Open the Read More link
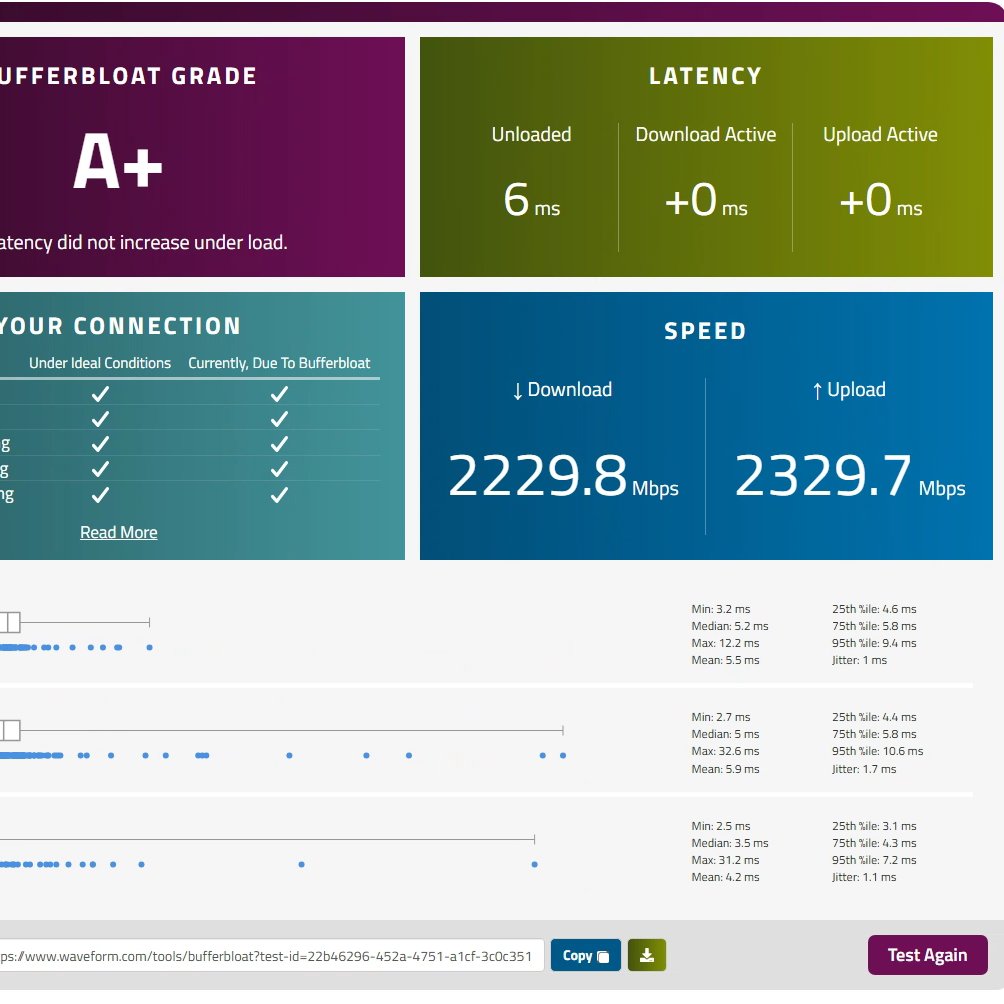1004x1004 pixels. [118, 532]
